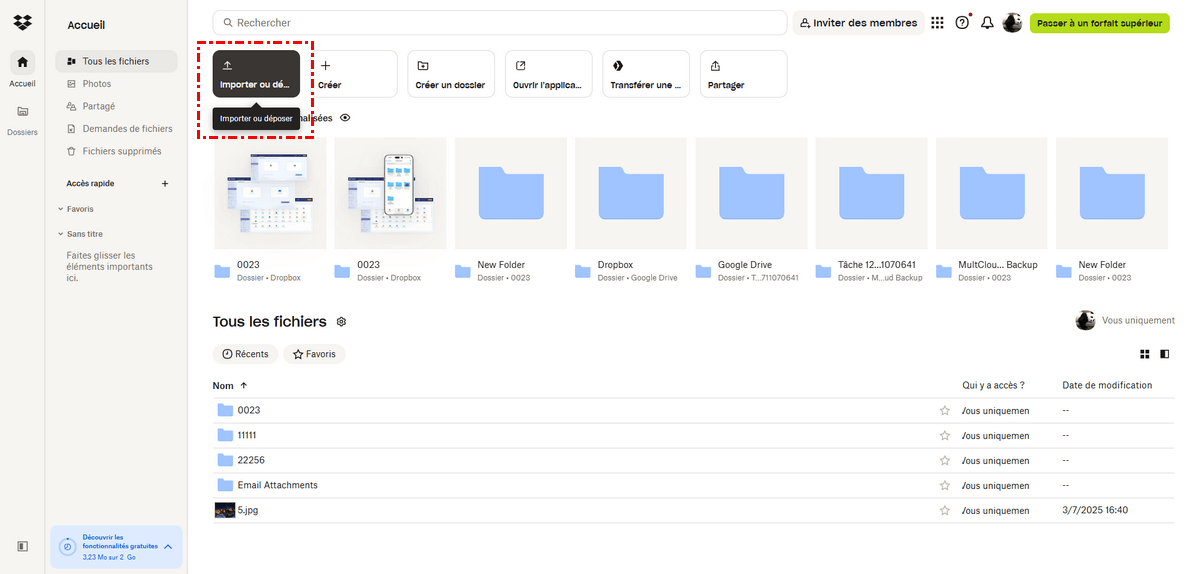This screenshot has height=574, width=1200.
Task: Click Ouvrir l'application button
Action: tap(549, 74)
